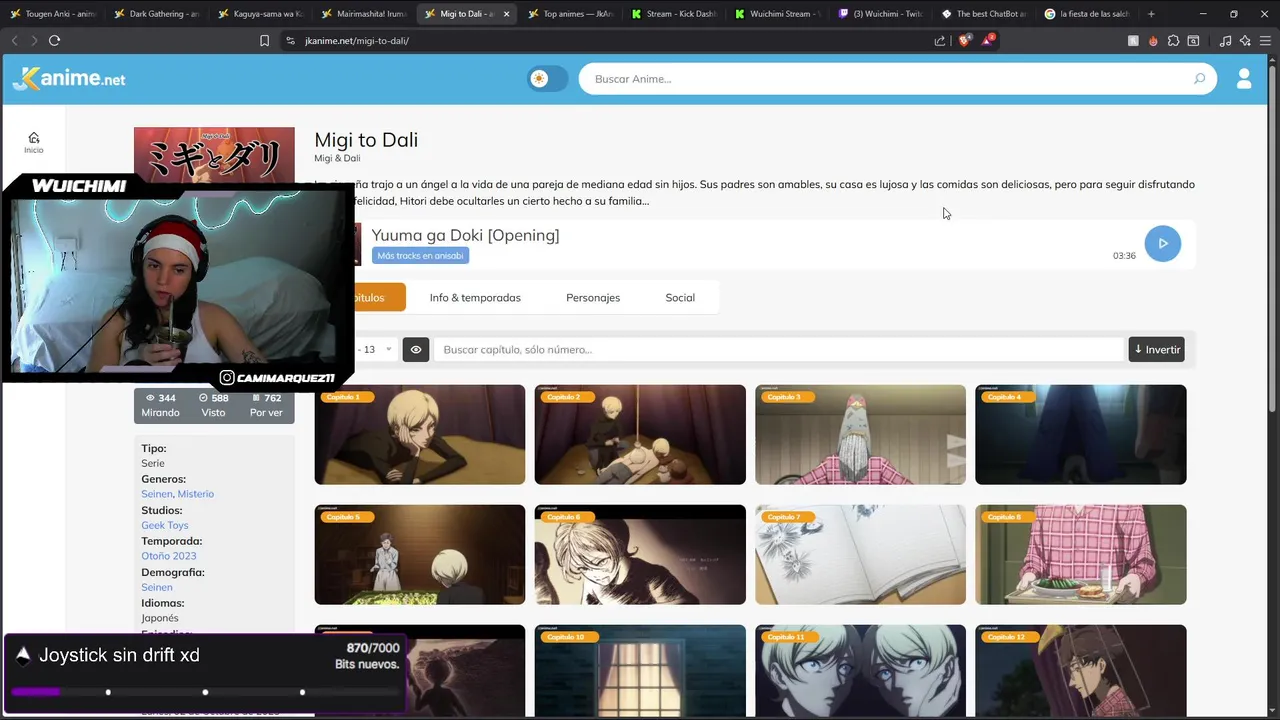Viewport: 1280px width, 720px height.
Task: Switch to Top animes browser tab
Action: pyautogui.click(x=573, y=14)
